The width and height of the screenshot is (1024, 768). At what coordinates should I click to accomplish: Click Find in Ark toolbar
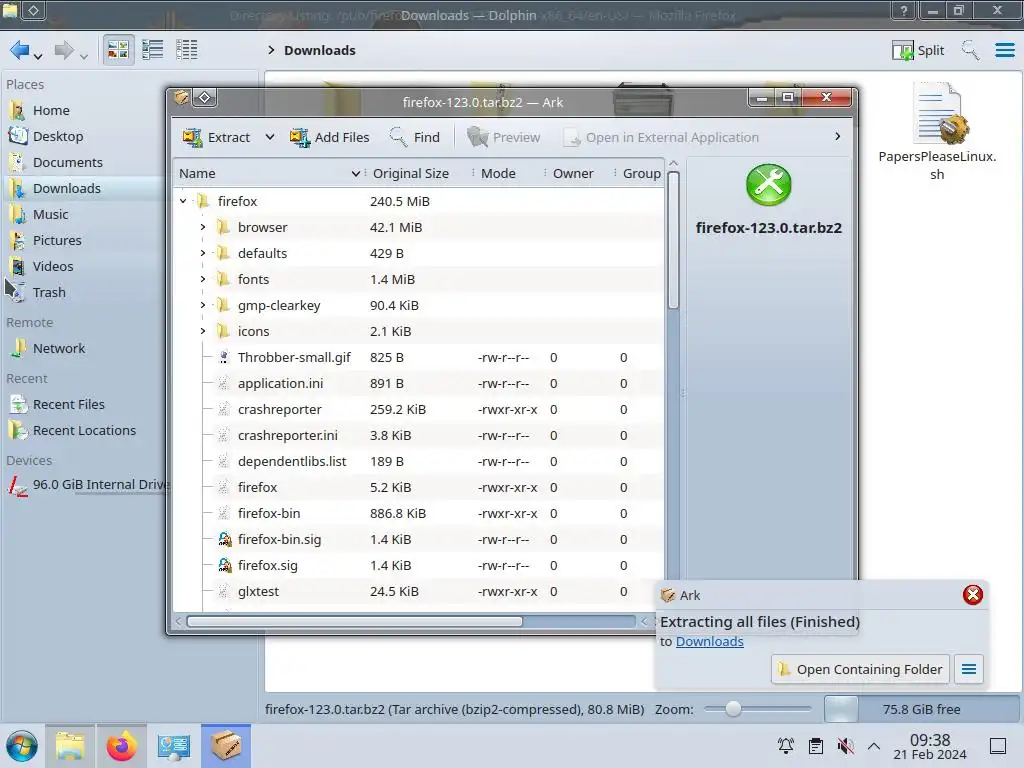[x=415, y=137]
